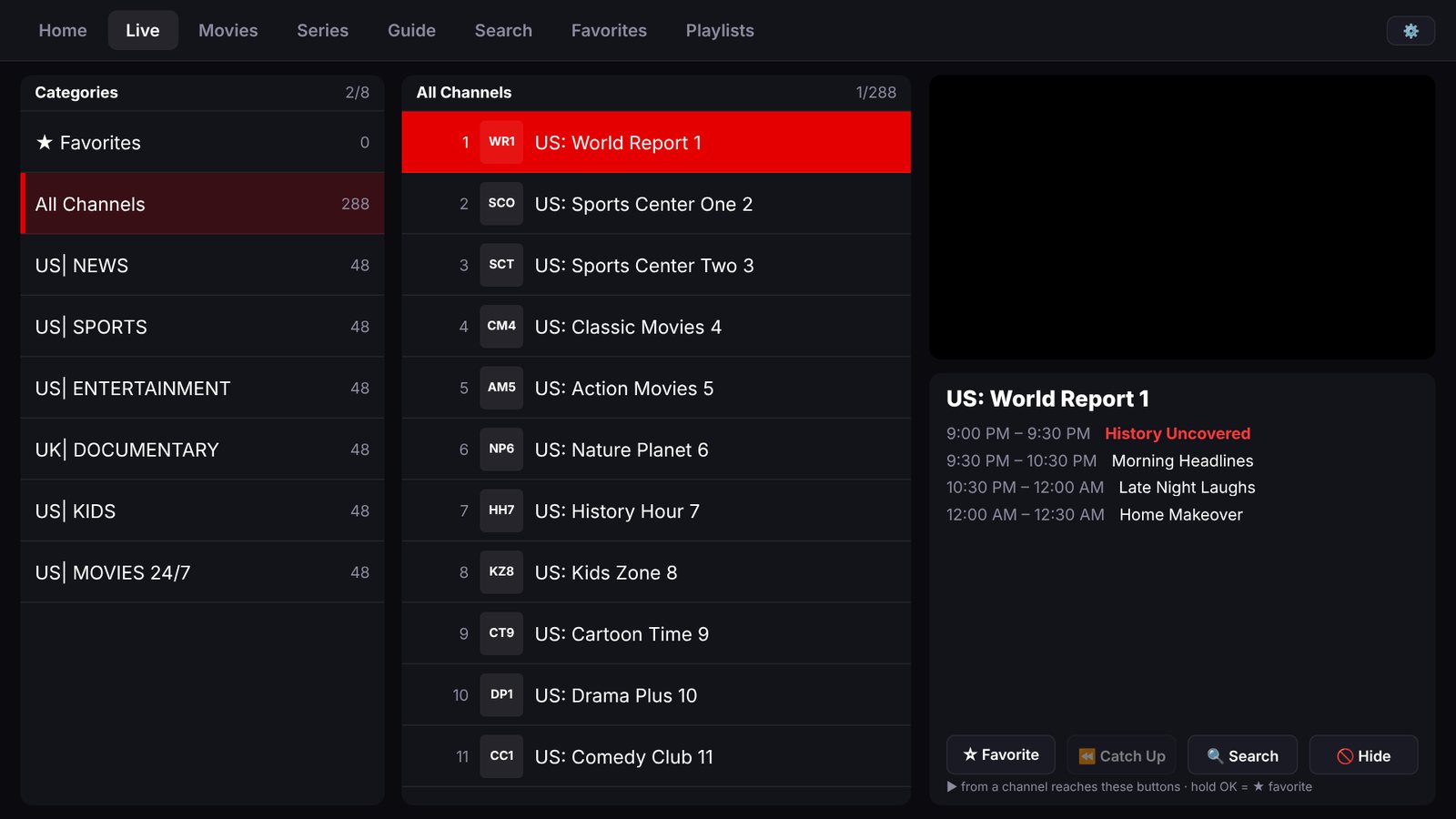The height and width of the screenshot is (819, 1456).
Task: Click the HH7 channel logo
Action: click(x=501, y=511)
